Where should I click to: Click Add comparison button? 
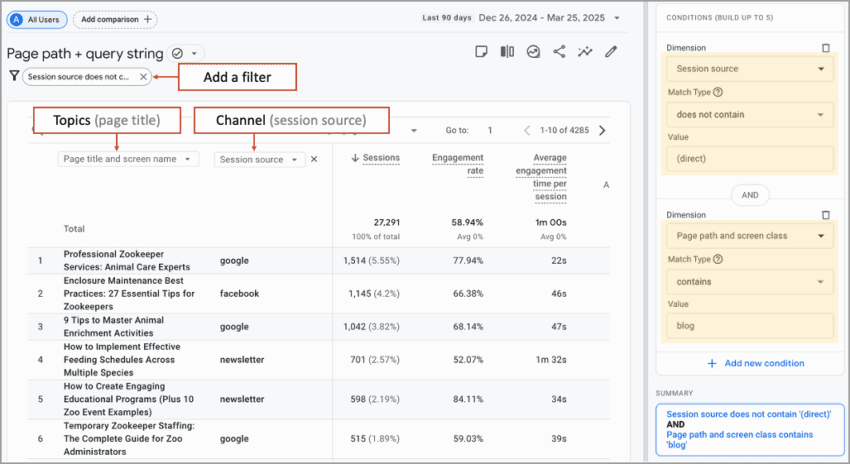coord(115,20)
